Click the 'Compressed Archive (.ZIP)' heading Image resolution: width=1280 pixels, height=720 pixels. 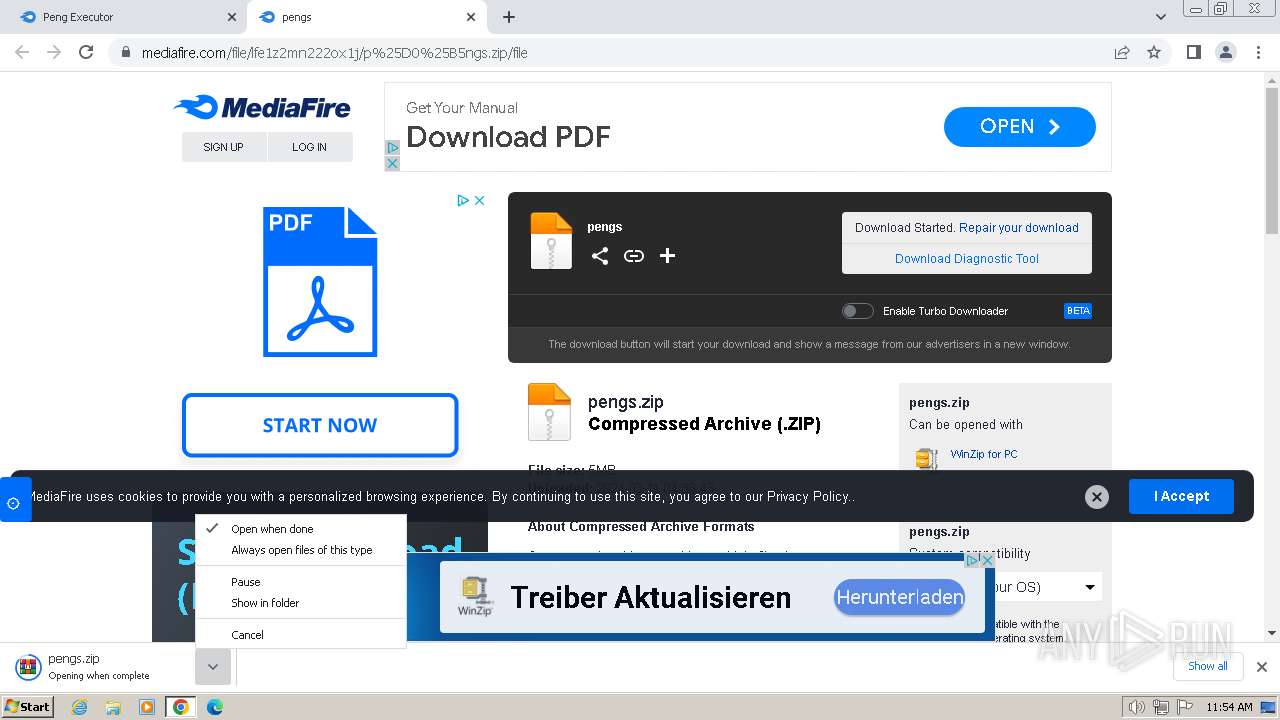pyautogui.click(x=704, y=424)
